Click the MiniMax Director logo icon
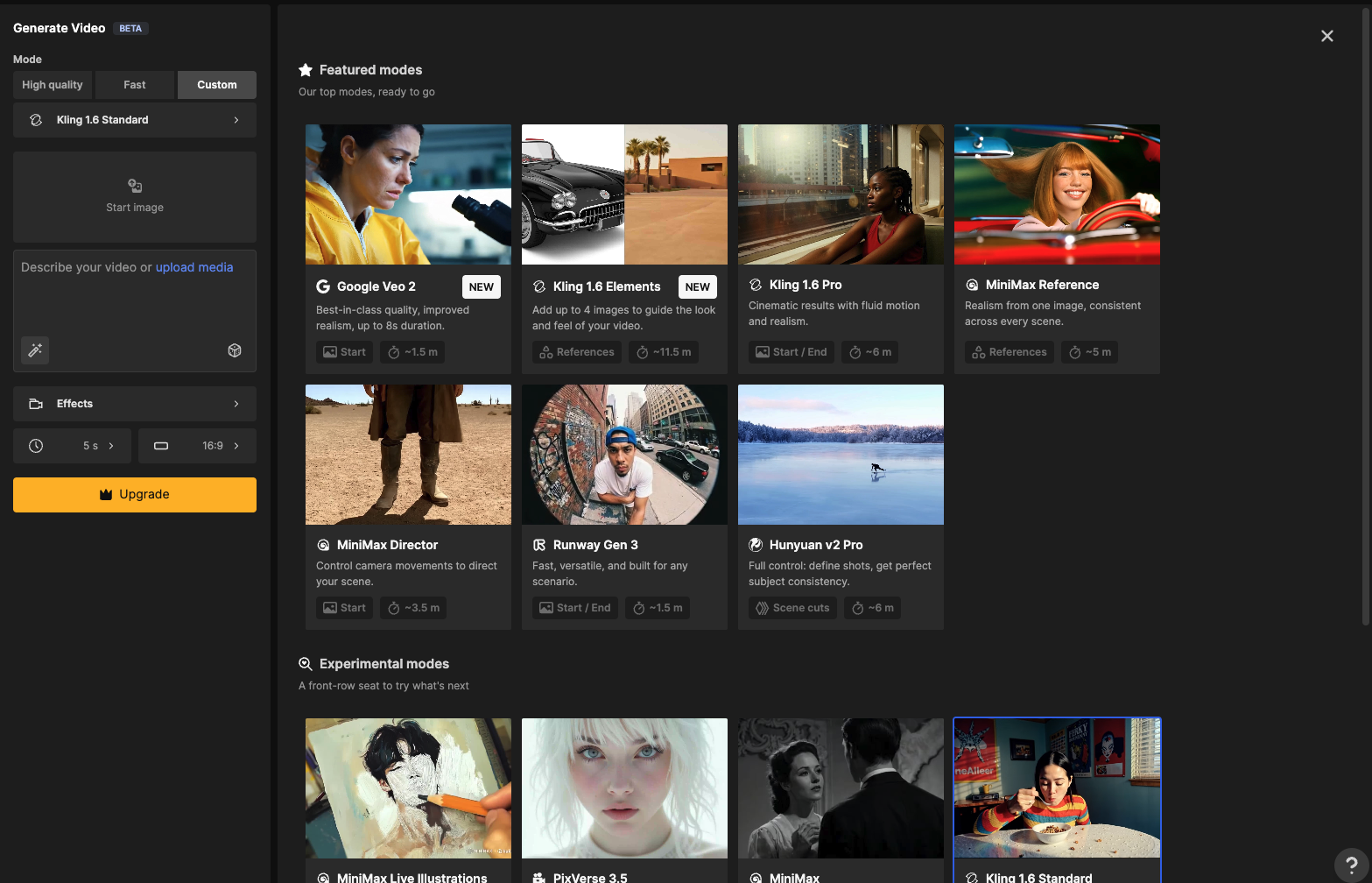 (323, 545)
